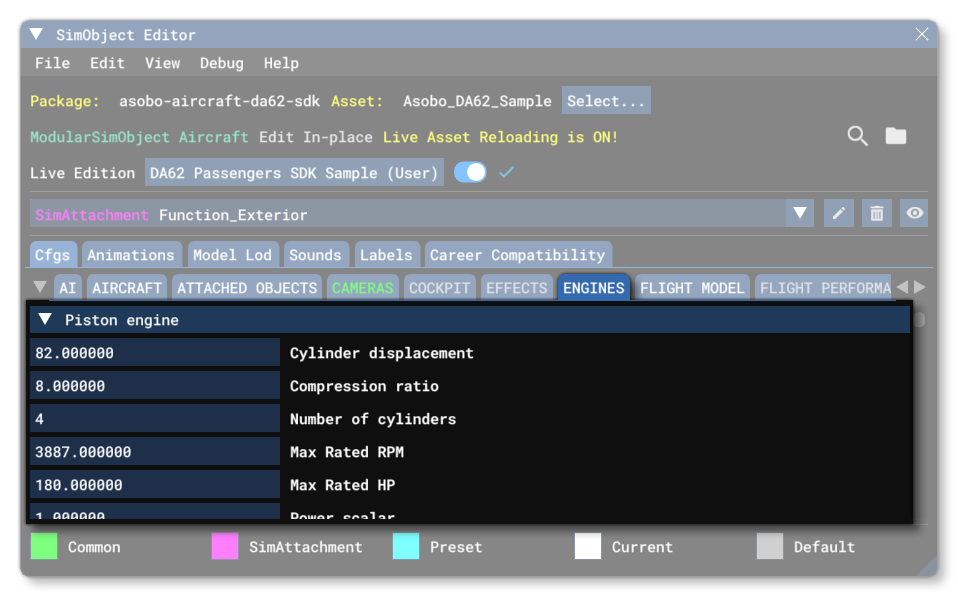
Task: Open the search tool in the header
Action: [x=857, y=136]
